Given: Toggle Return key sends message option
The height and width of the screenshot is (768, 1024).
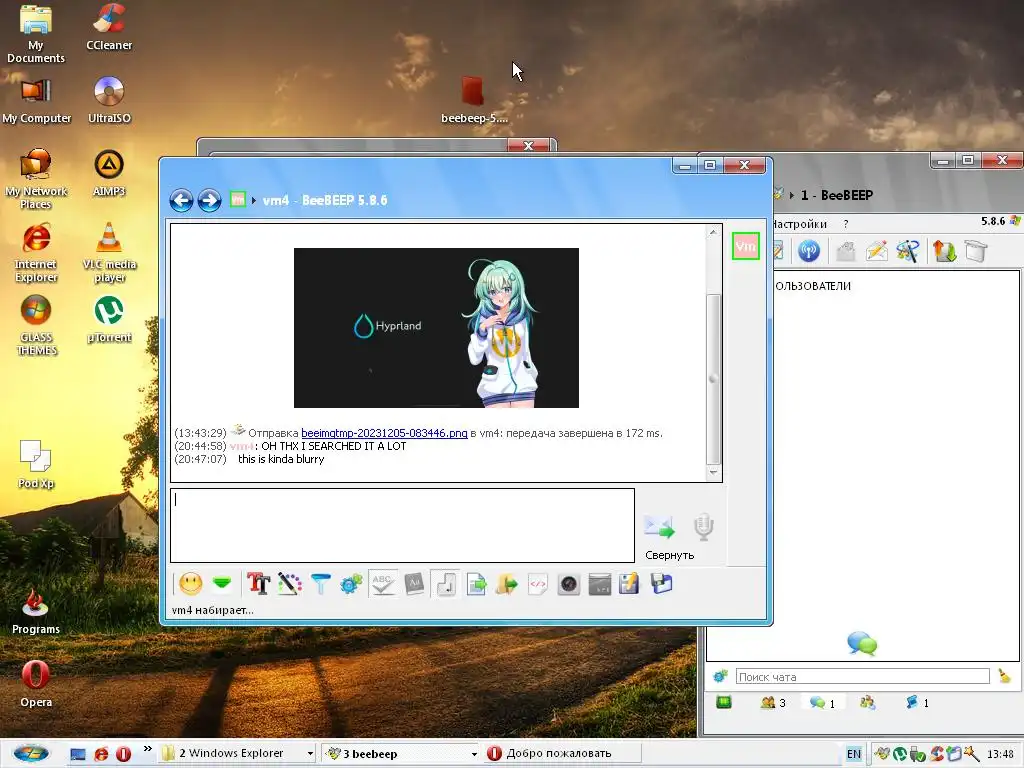Looking at the screenshot, I should click(x=446, y=583).
